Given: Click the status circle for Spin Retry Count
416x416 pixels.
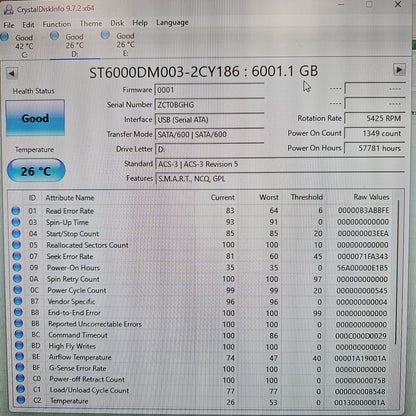Looking at the screenshot, I should click(17, 279).
